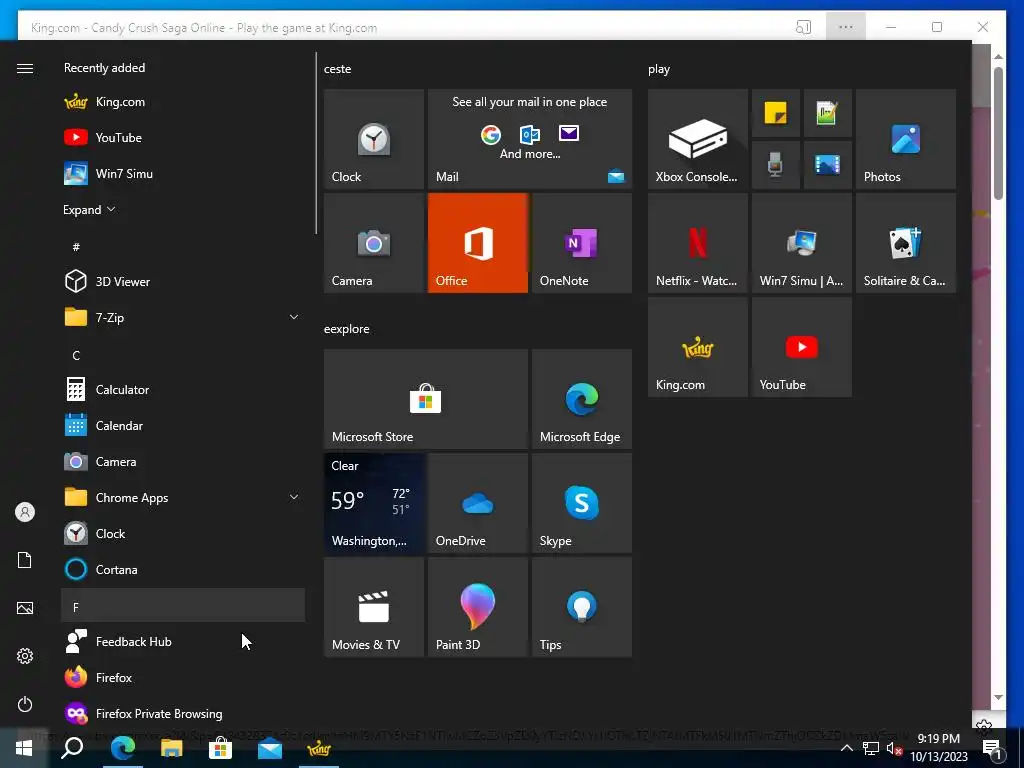Launch the Paint 3D tile
The height and width of the screenshot is (768, 1024).
click(x=477, y=607)
